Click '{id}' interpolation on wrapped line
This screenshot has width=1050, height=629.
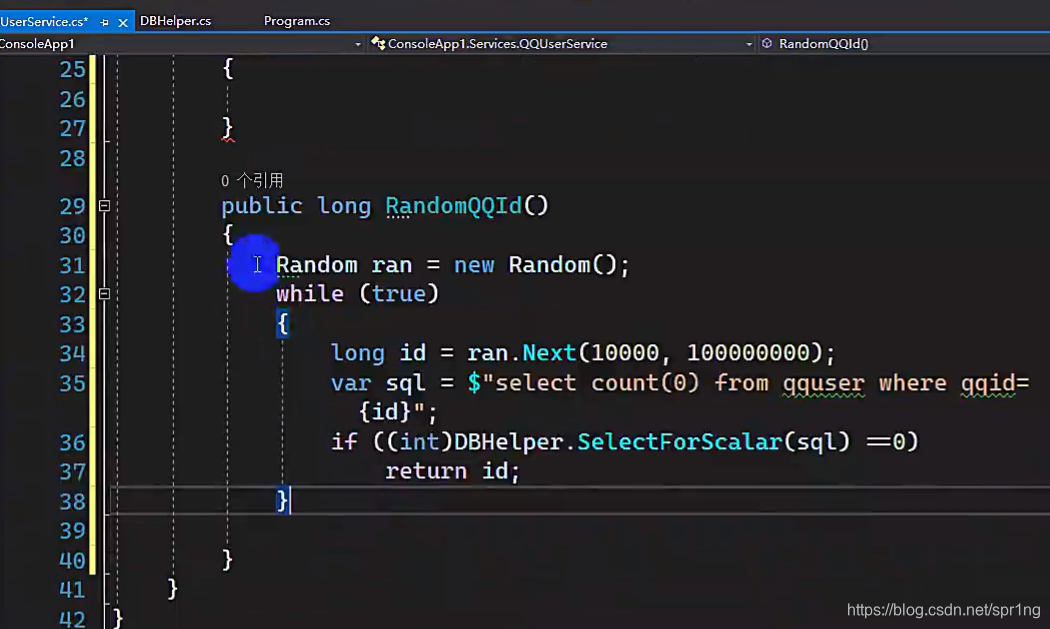(x=385, y=412)
